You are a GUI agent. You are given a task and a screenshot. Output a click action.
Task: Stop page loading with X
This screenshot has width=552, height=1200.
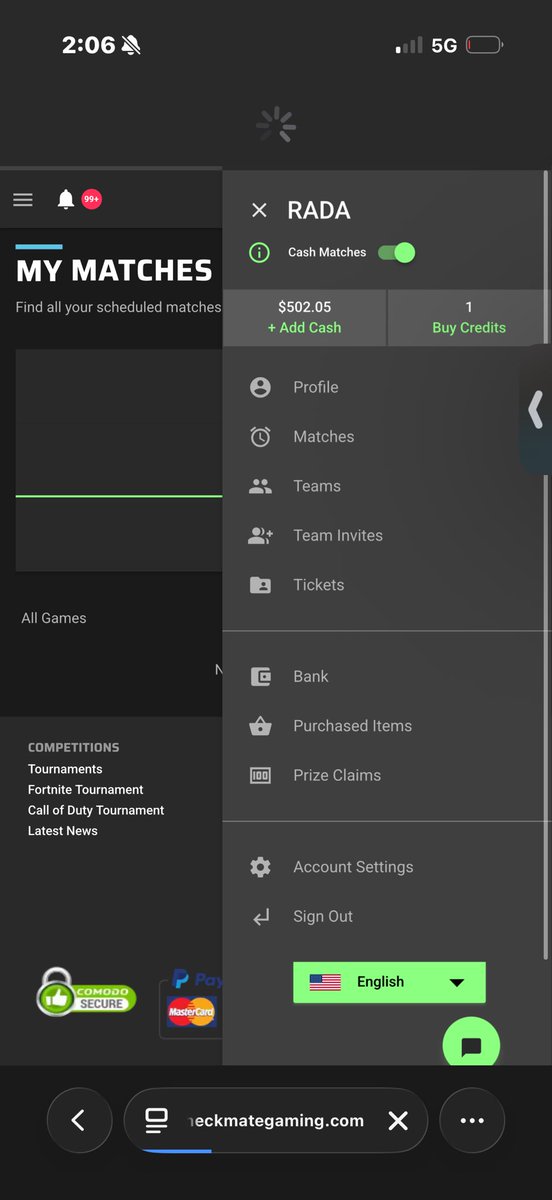[x=398, y=1121]
